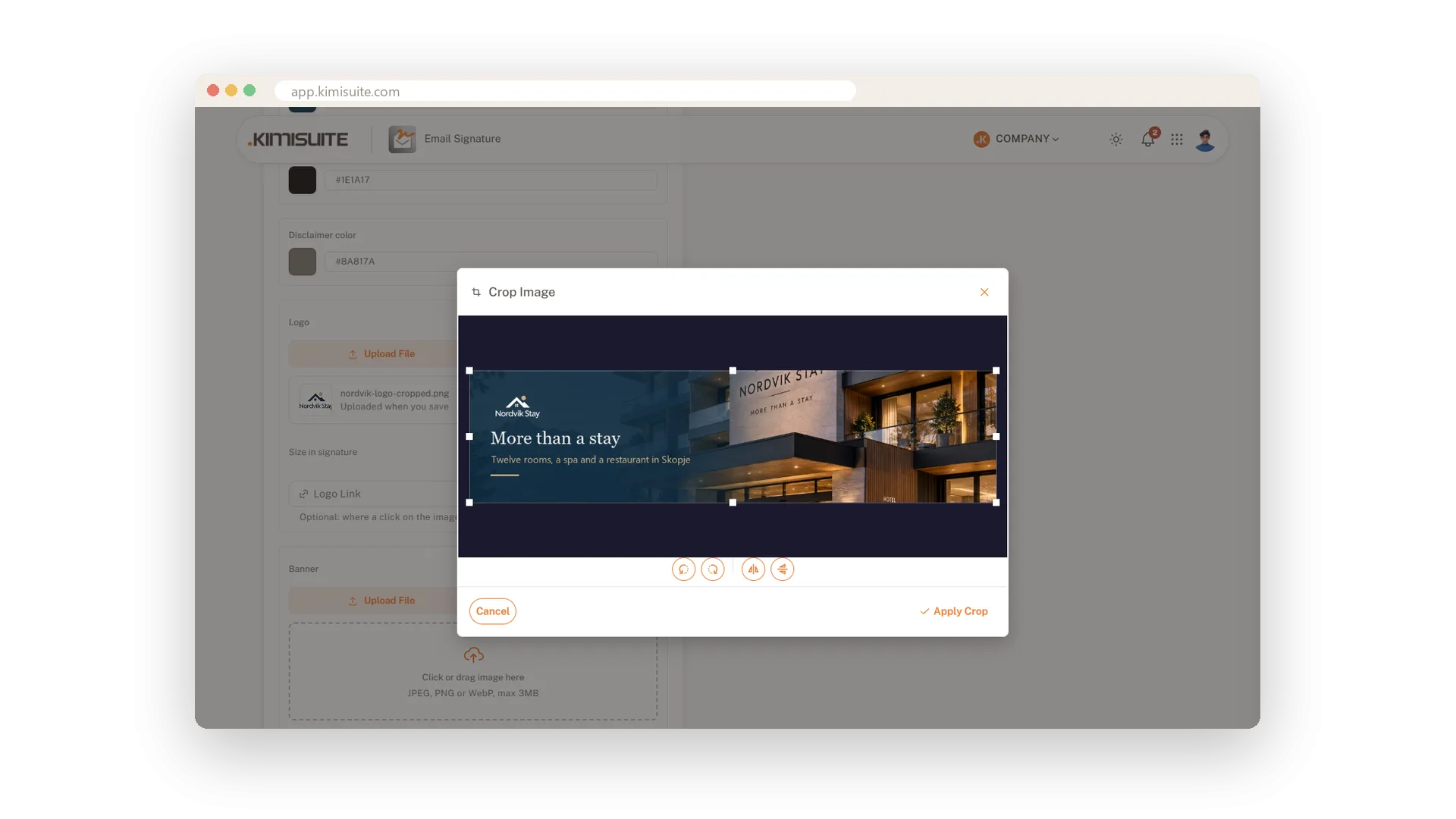The image size is (1456, 819).
Task: Click the banner drag-and-drop upload area
Action: [473, 672]
